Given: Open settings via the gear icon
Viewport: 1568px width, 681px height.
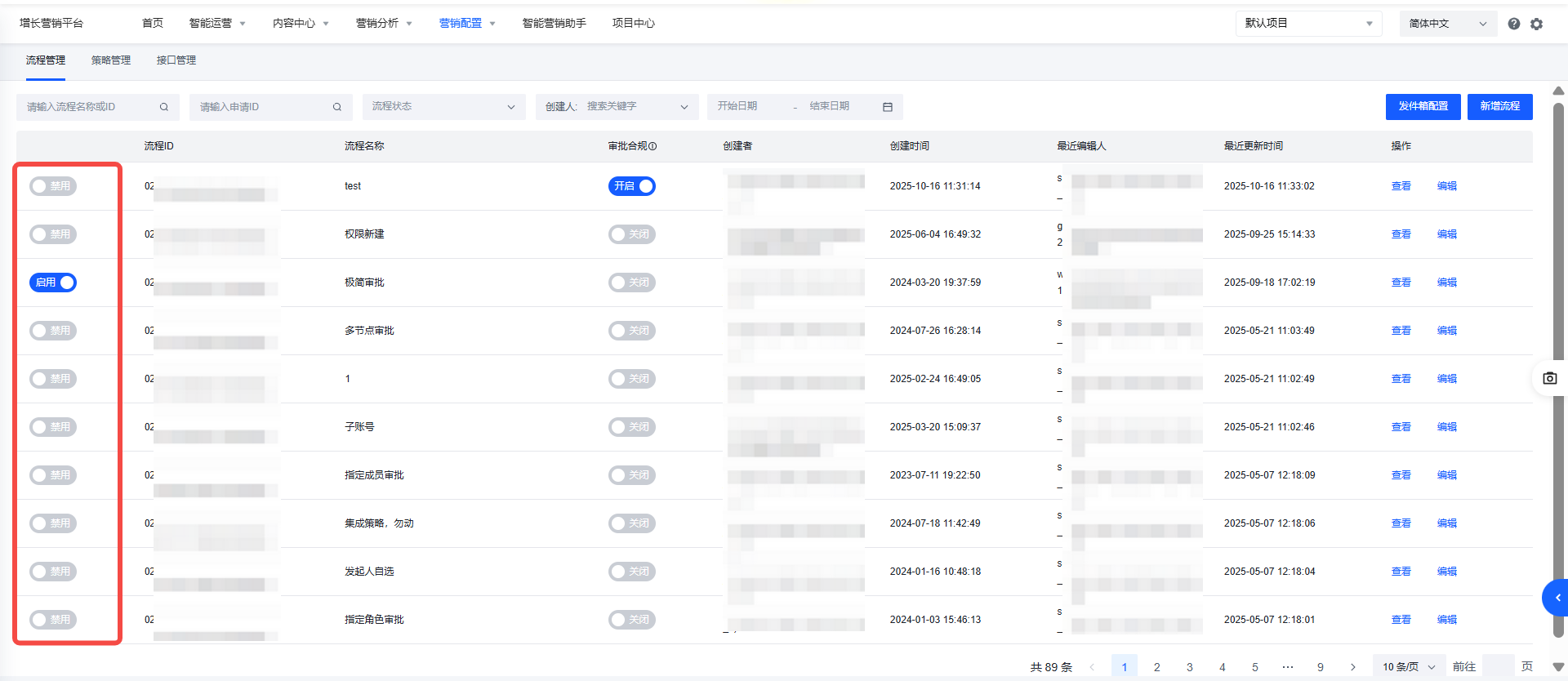Looking at the screenshot, I should (1536, 24).
